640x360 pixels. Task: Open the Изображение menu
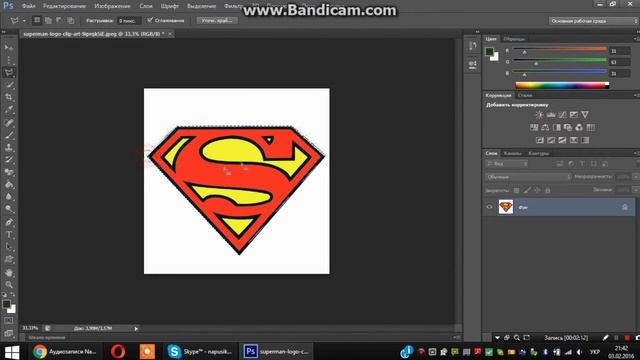(112, 6)
